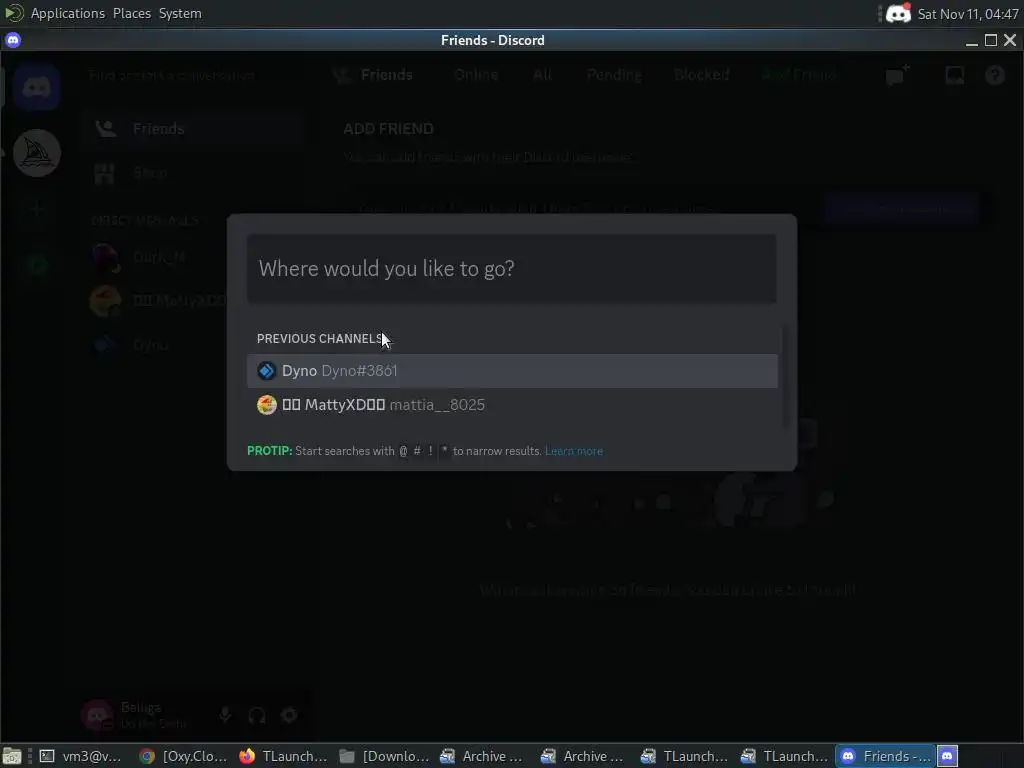Open the sailboat server icon
The image size is (1024, 768).
37,153
